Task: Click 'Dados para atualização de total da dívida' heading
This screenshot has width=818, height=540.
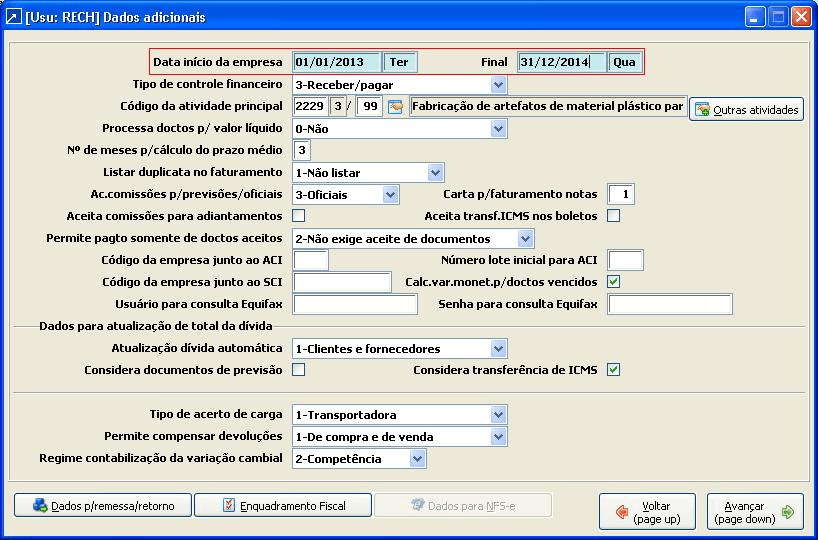Action: point(156,326)
